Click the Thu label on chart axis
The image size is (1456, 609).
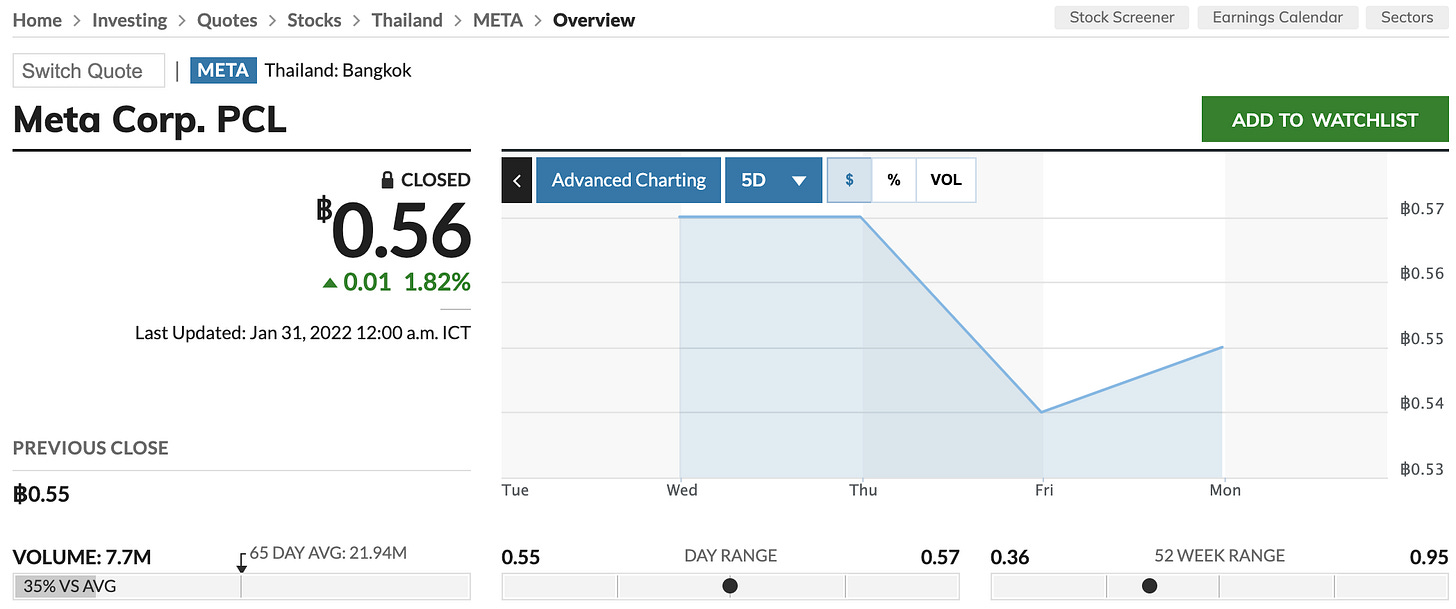tap(863, 490)
